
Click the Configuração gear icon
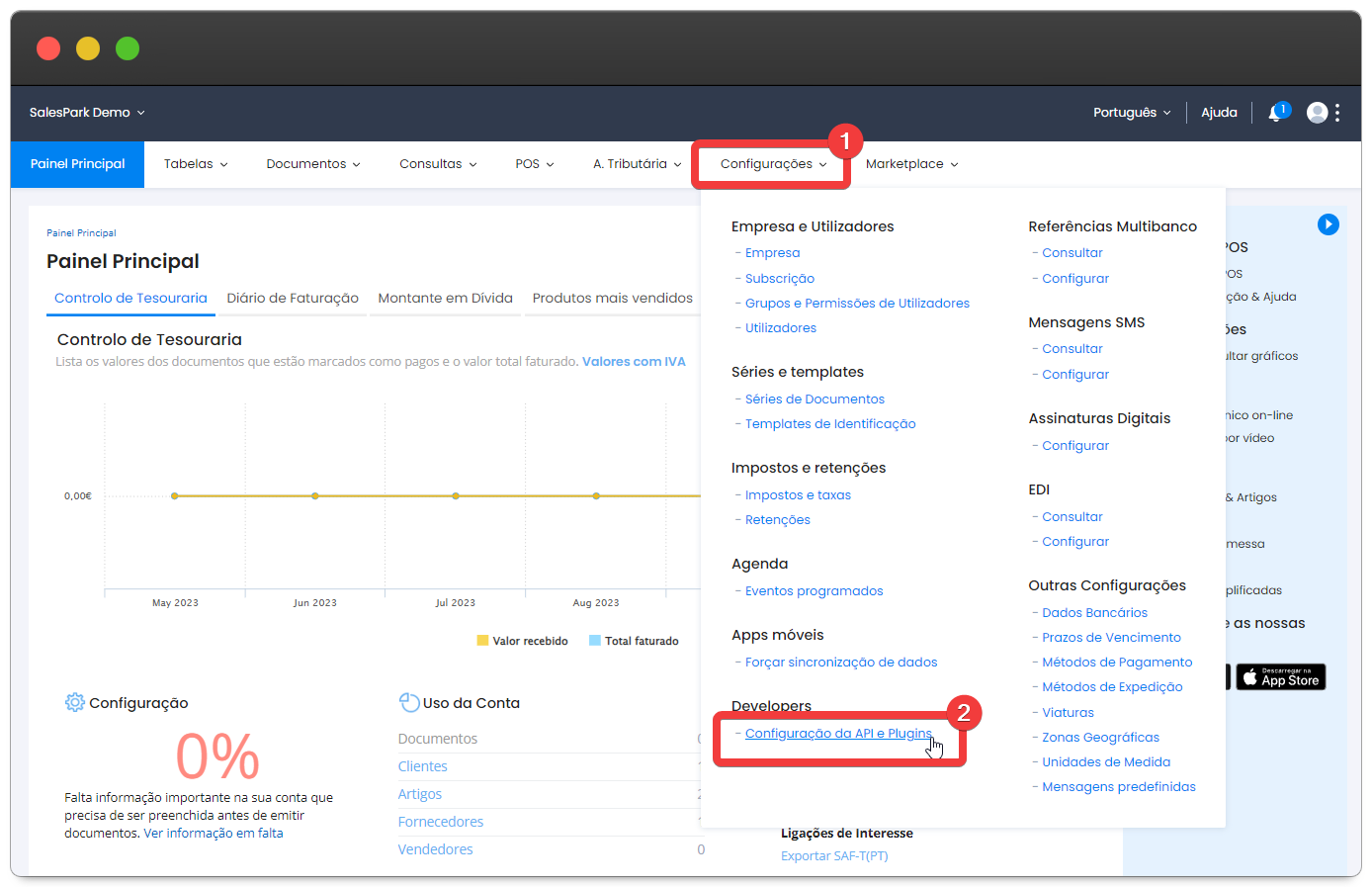click(x=74, y=703)
